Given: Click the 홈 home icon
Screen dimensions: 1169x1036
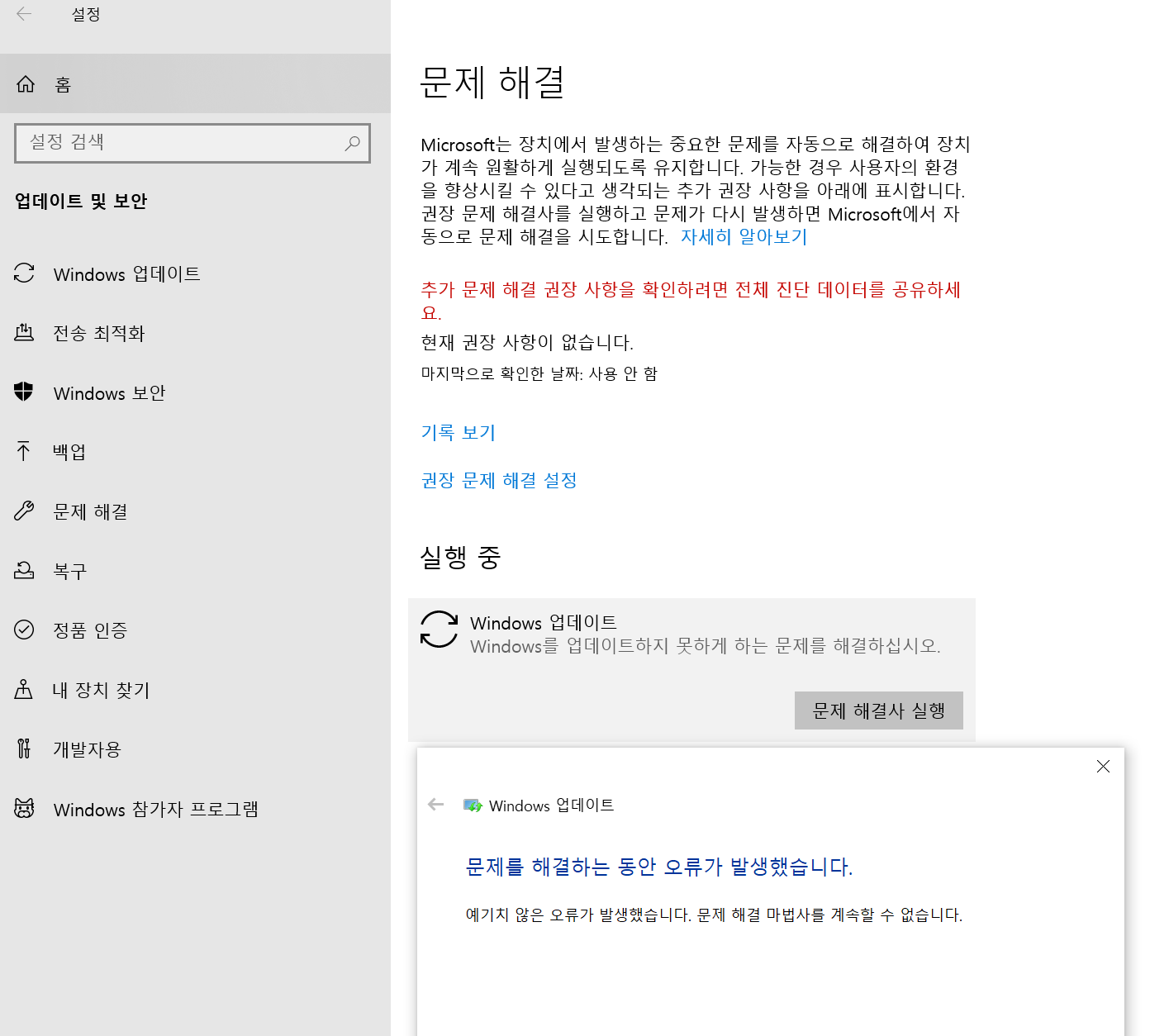Looking at the screenshot, I should coord(25,83).
